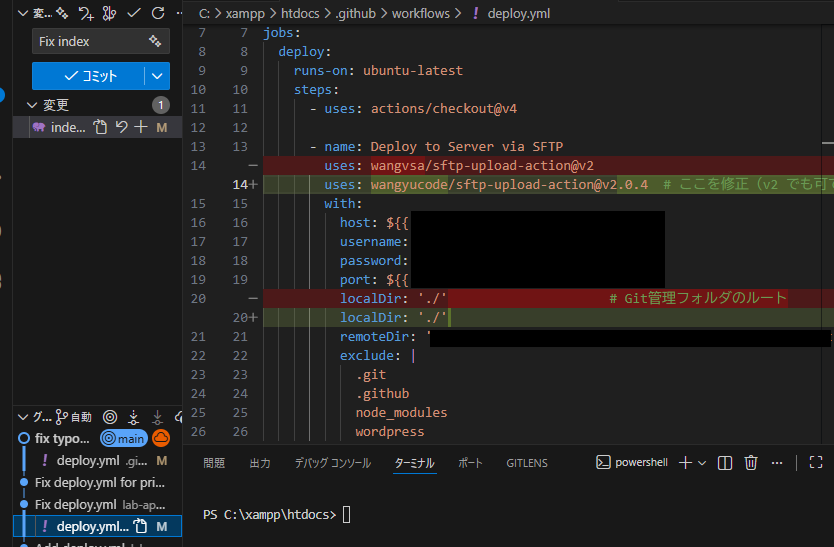Click the refresh icon in source control header
834x547 pixels.
pos(158,13)
